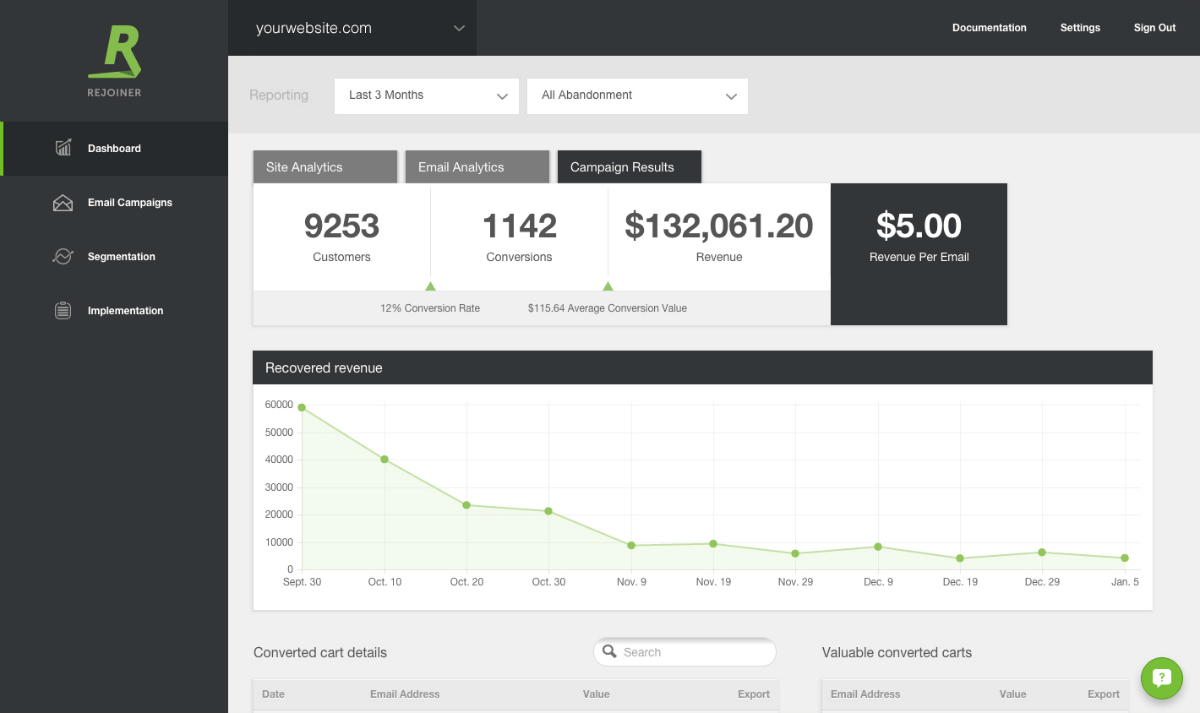
Task: Click the Converted cart details heading
Action: [x=320, y=652]
